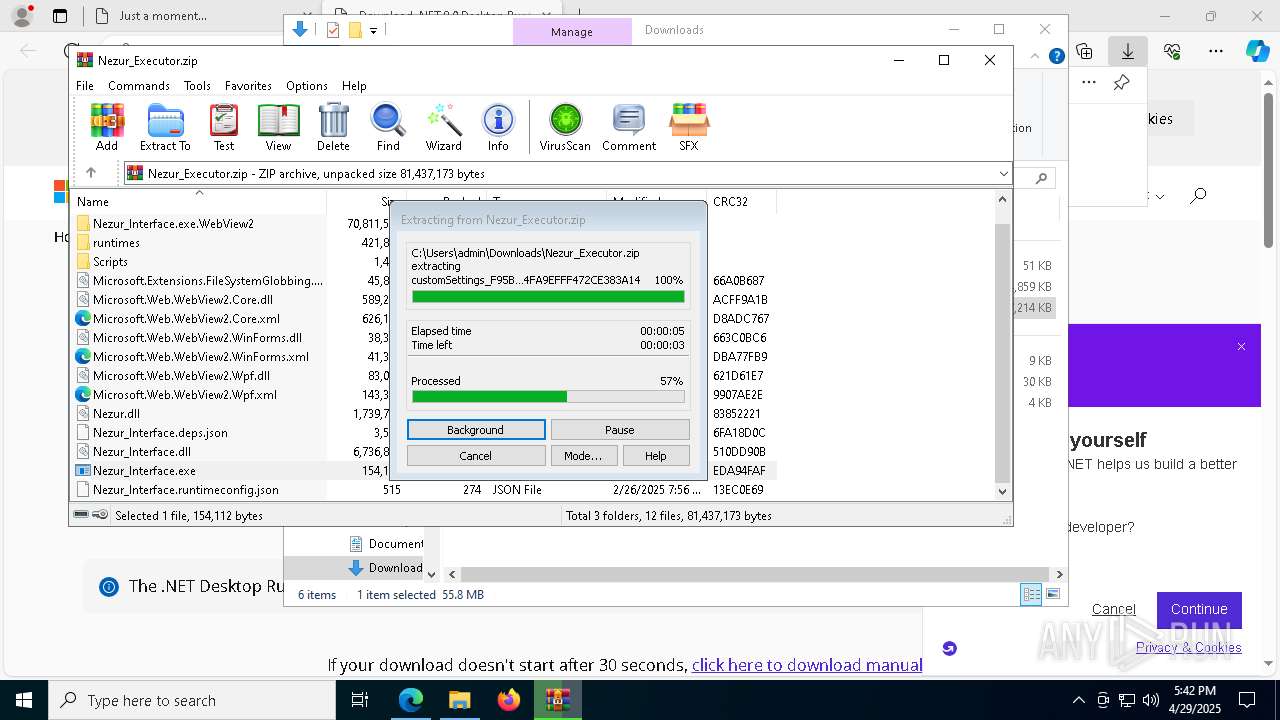The image size is (1280, 720).
Task: Close the purple banner on the web page
Action: click(x=1241, y=347)
